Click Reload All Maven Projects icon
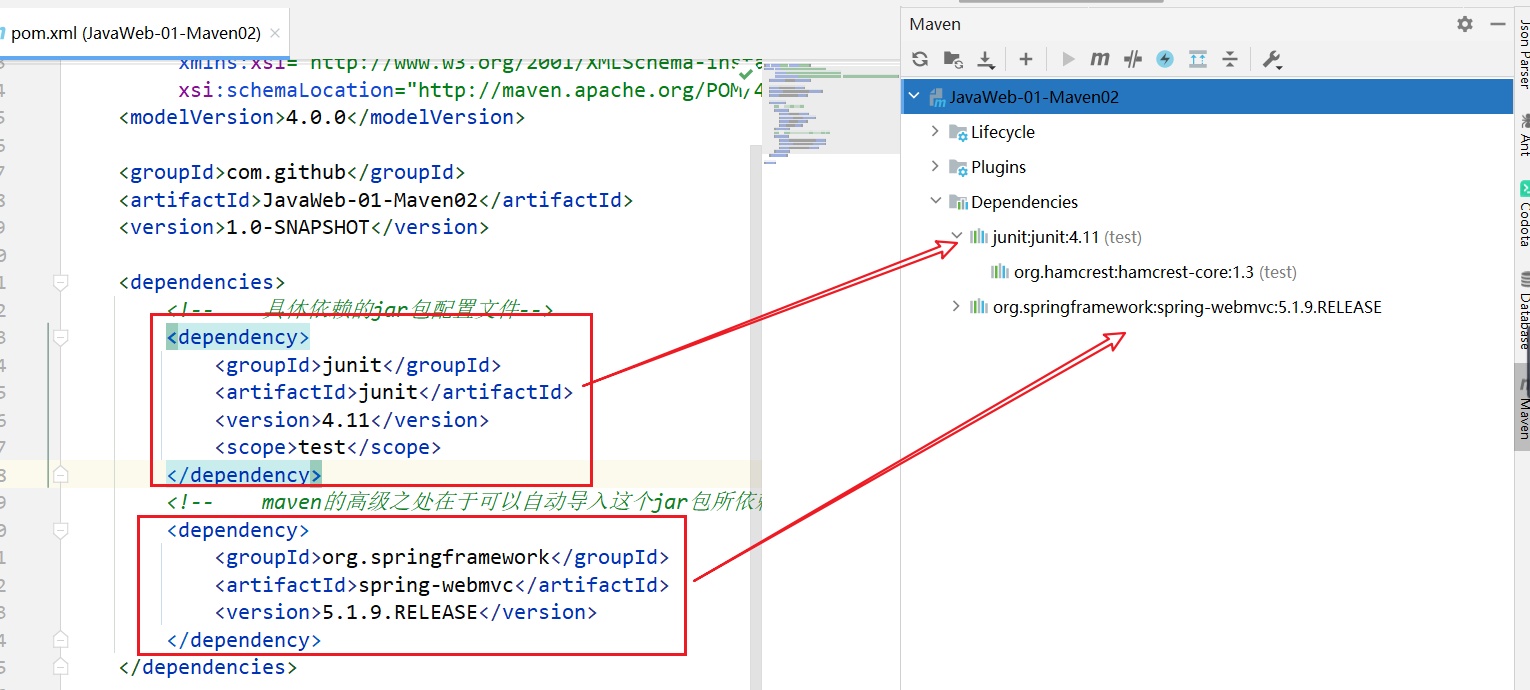1530x690 pixels. coord(920,59)
